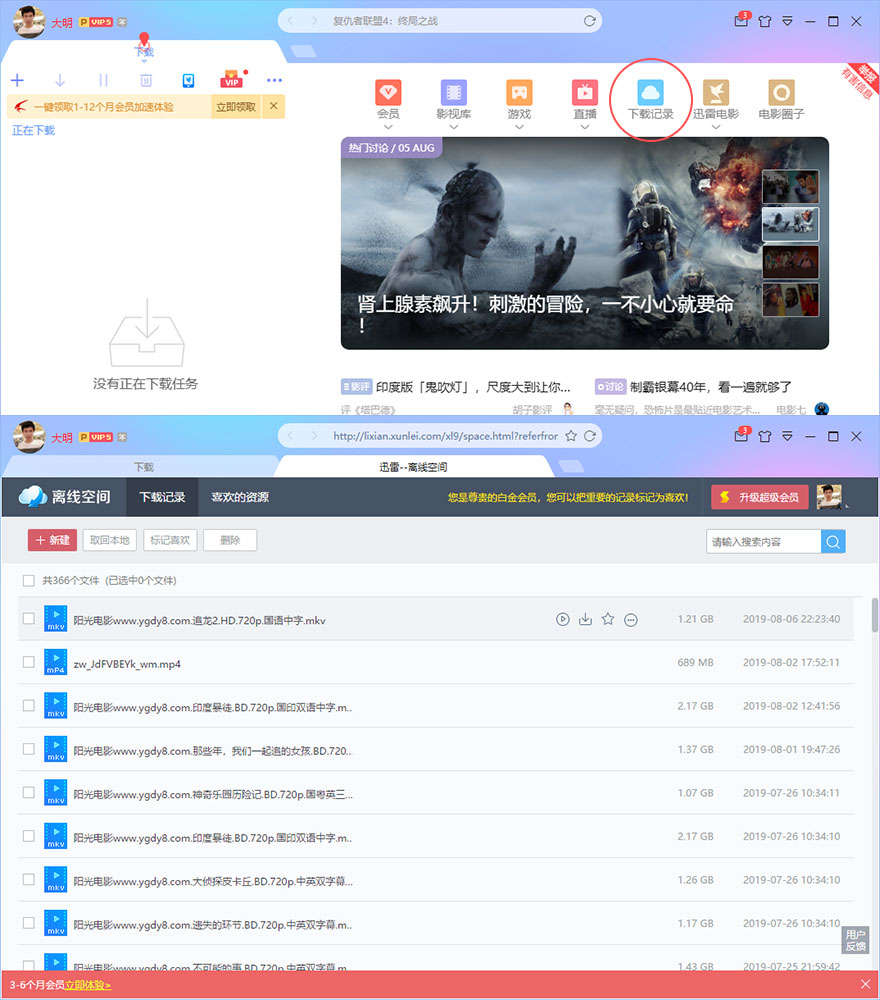The height and width of the screenshot is (1000, 880).
Task: Open the main menu dropdown in top window
Action: tap(788, 21)
